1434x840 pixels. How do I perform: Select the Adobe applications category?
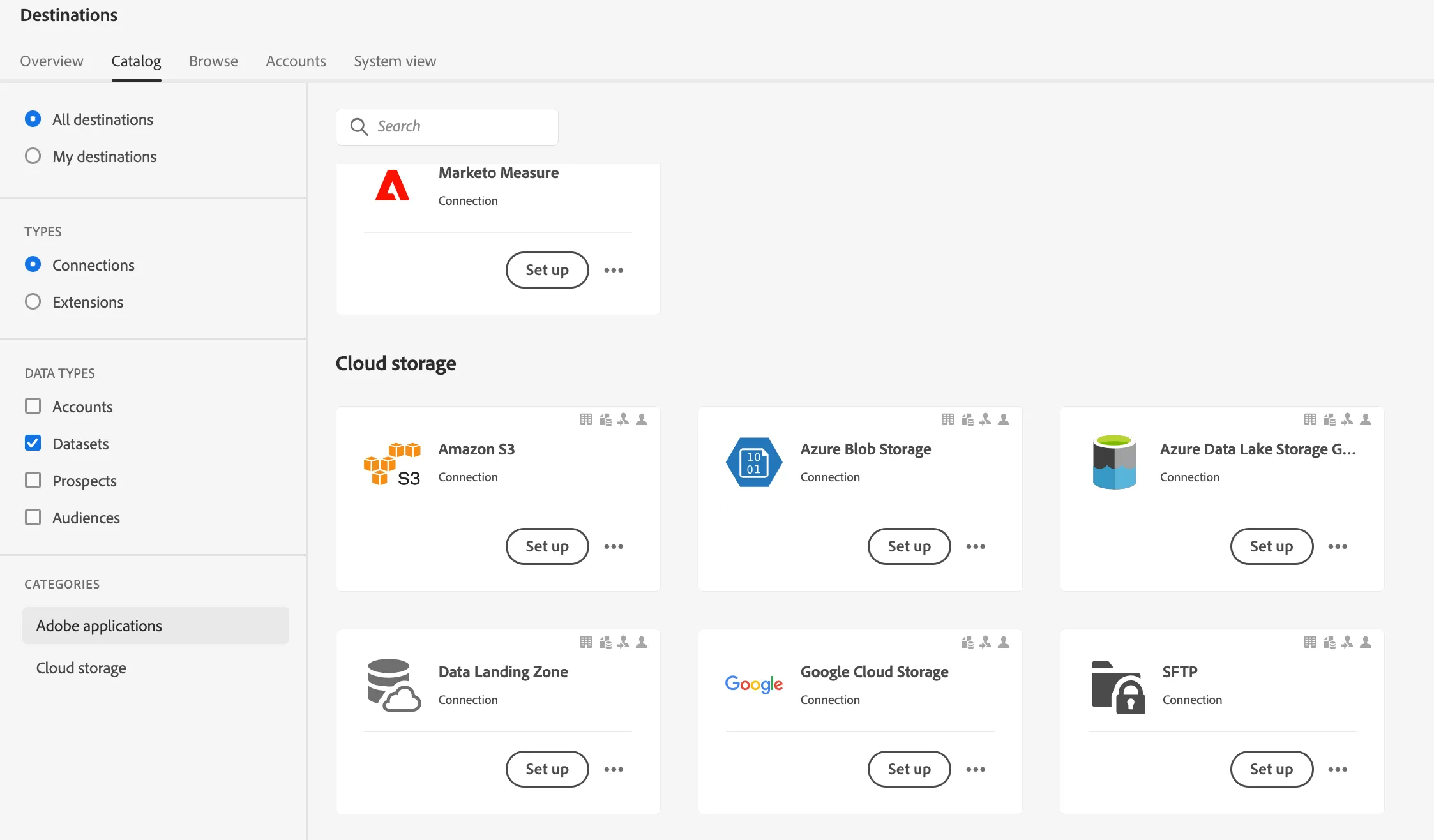(x=155, y=626)
